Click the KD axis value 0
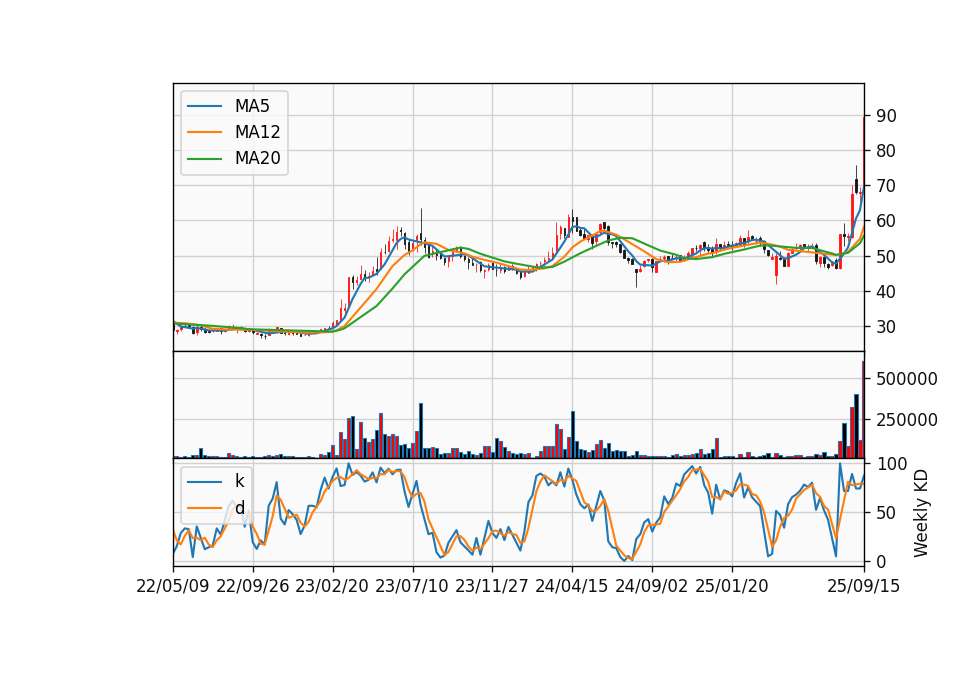This screenshot has height=690, width=960. (x=881, y=561)
